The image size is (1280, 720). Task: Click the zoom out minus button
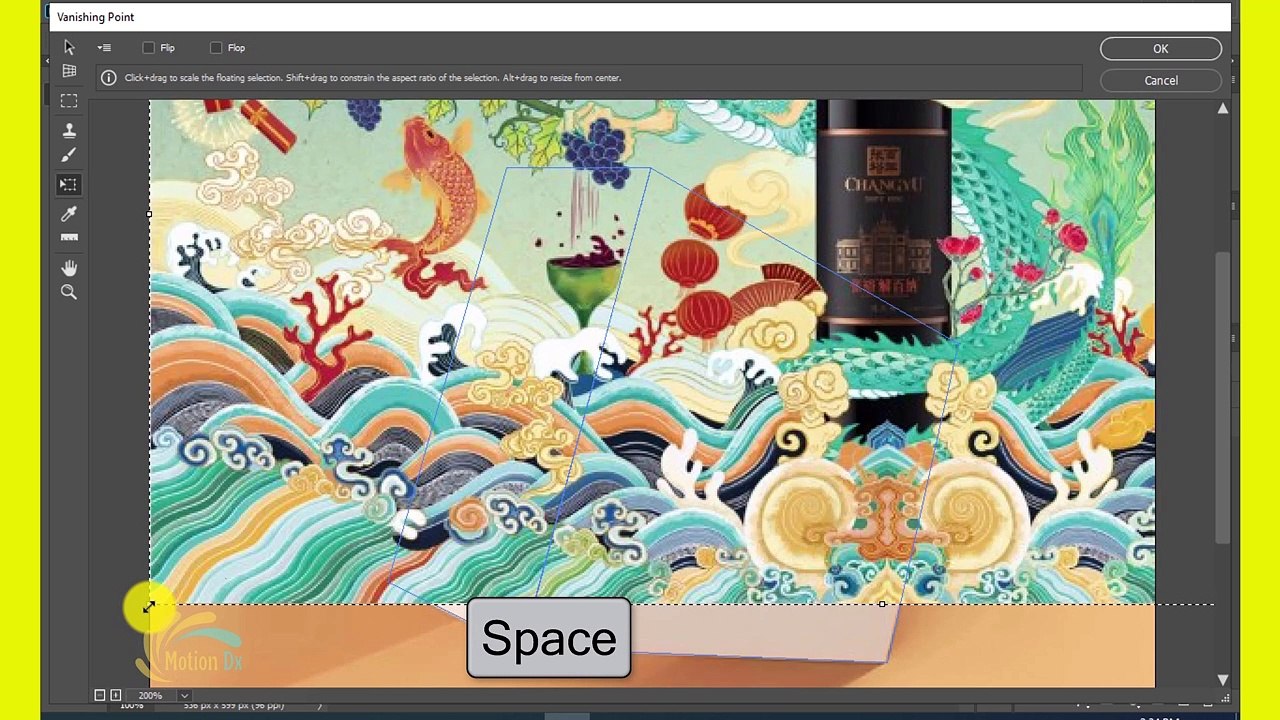[x=100, y=695]
